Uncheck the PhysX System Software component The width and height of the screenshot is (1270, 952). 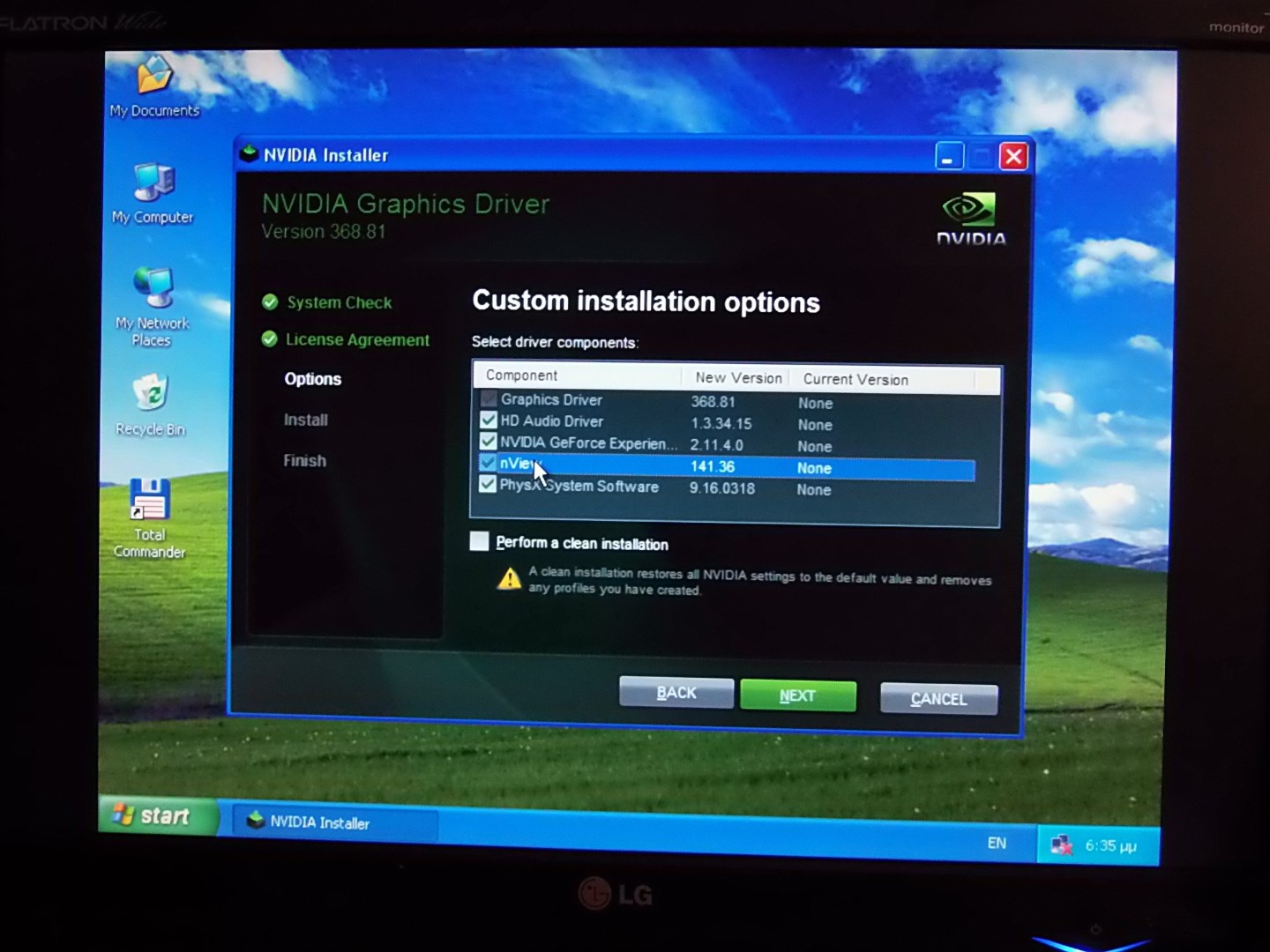(x=487, y=484)
